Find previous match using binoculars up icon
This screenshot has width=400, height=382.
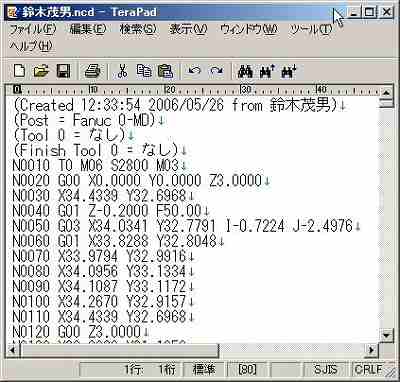coord(267,71)
